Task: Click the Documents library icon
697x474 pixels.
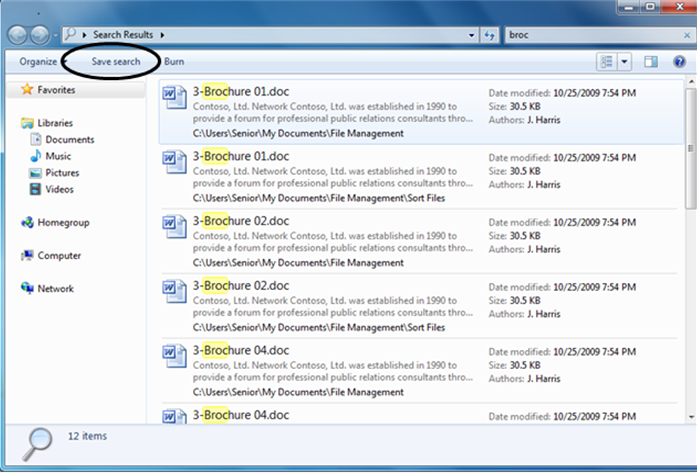Action: [35, 139]
